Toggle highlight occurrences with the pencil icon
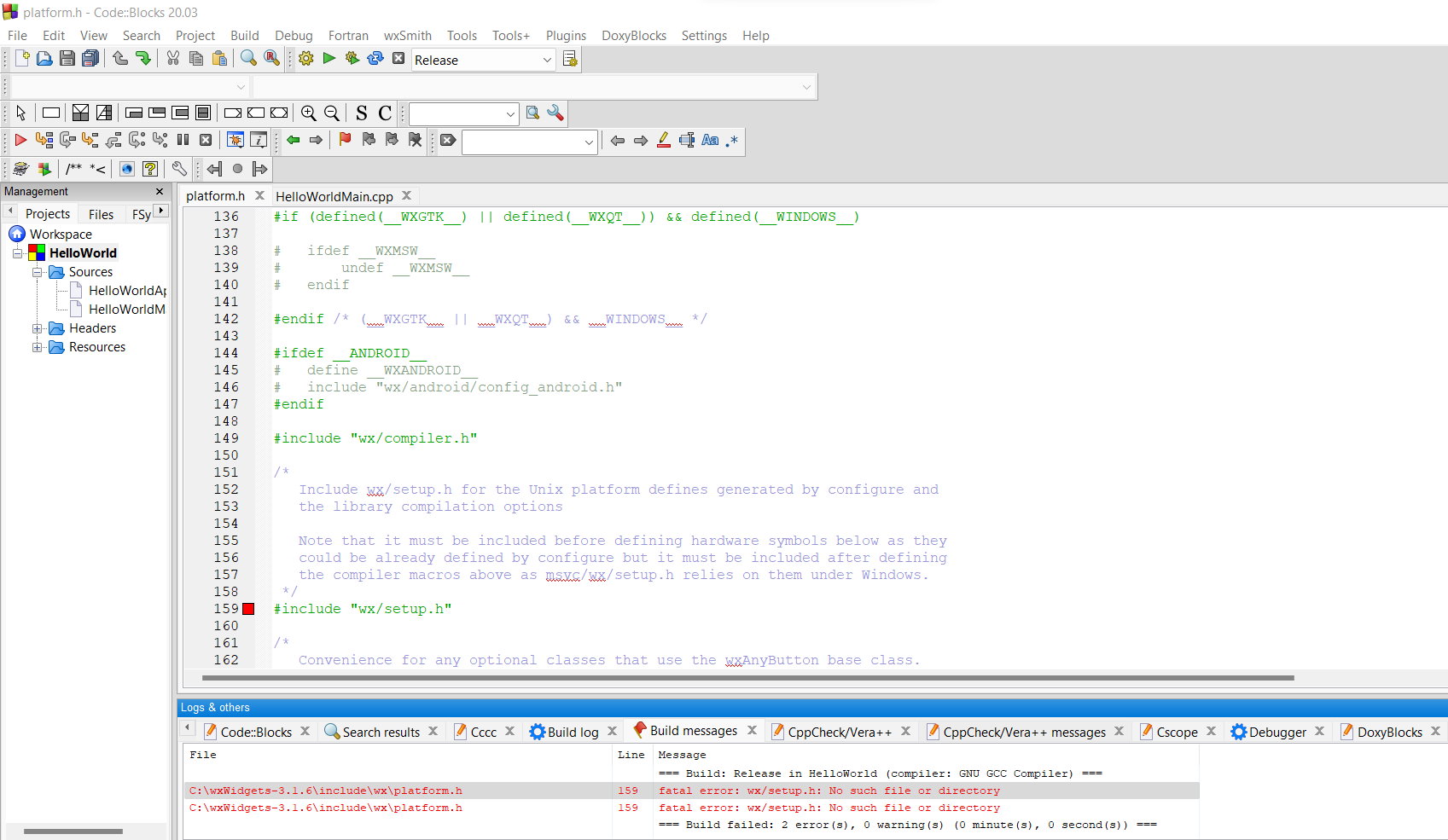Viewport: 1448px width, 840px height. pos(664,141)
